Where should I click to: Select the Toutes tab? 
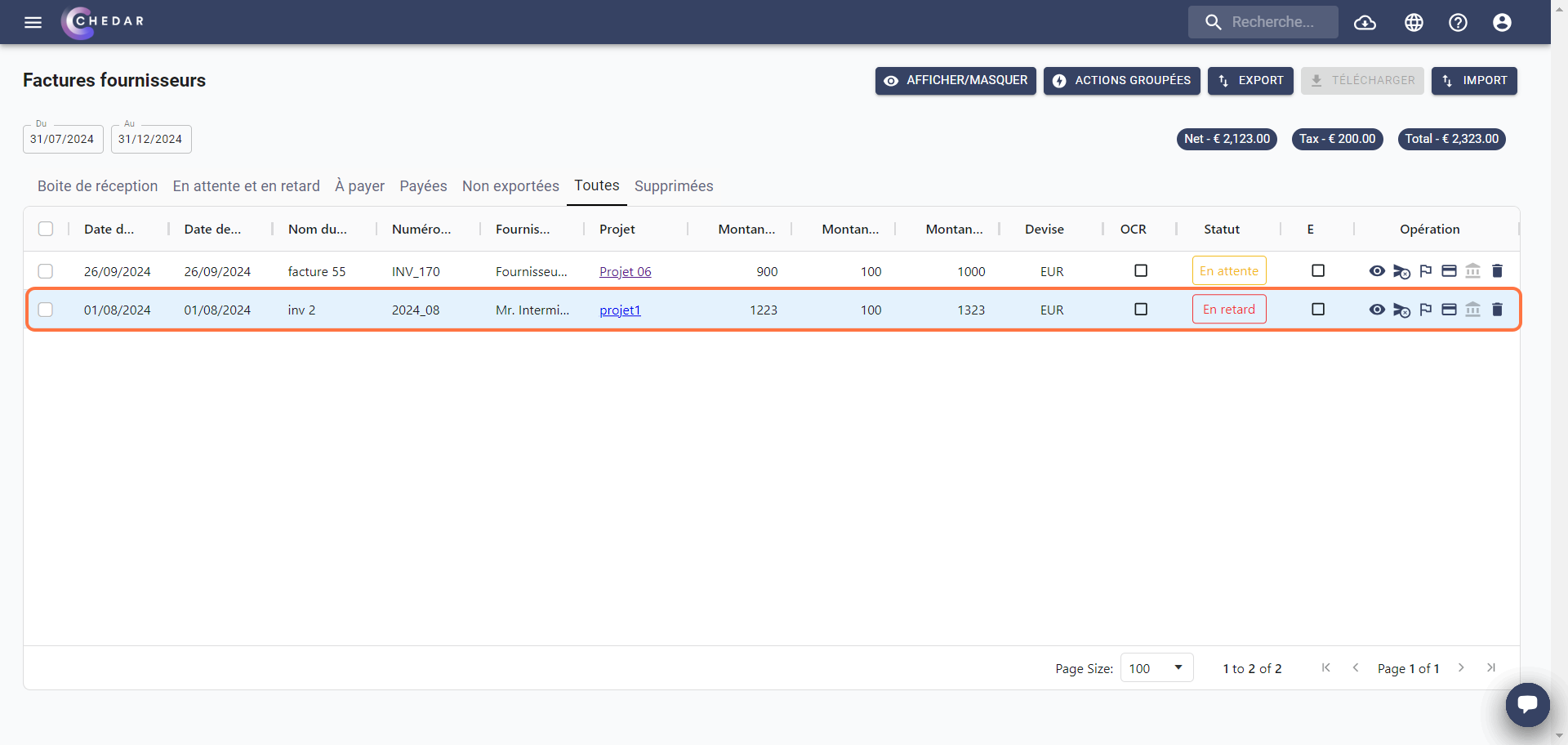pos(597,185)
